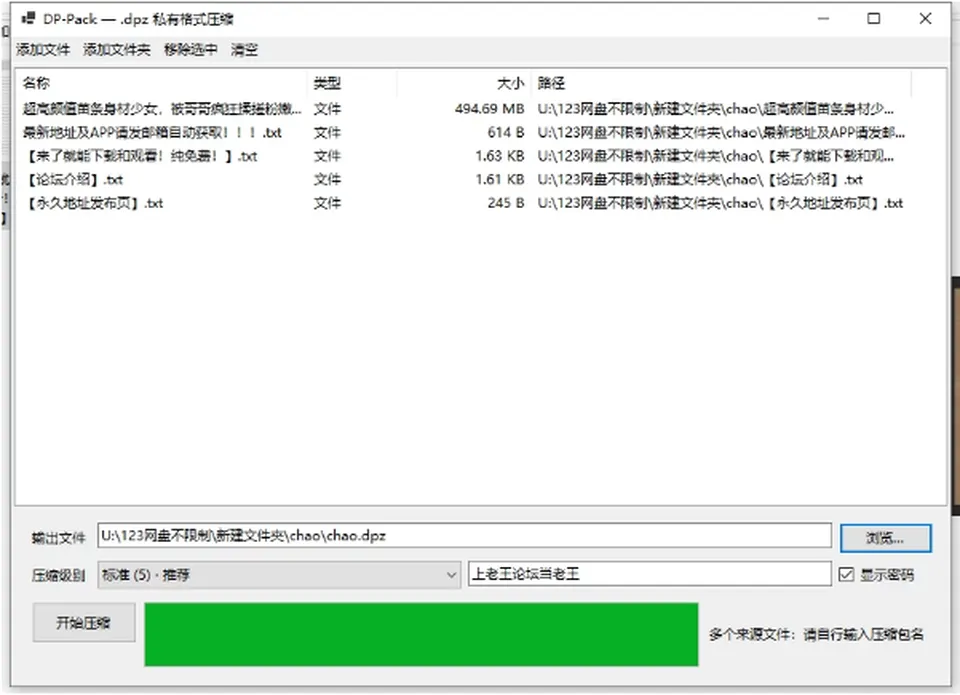Select the file name starting with 【来了就能下载
The width and height of the screenshot is (960, 695).
pos(140,156)
